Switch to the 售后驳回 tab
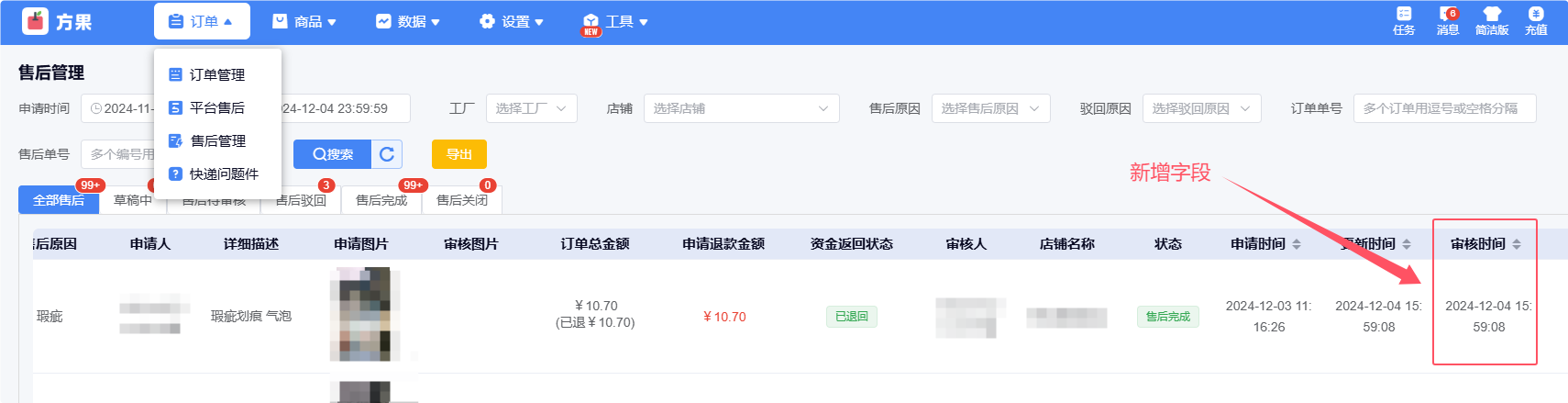 click(301, 200)
